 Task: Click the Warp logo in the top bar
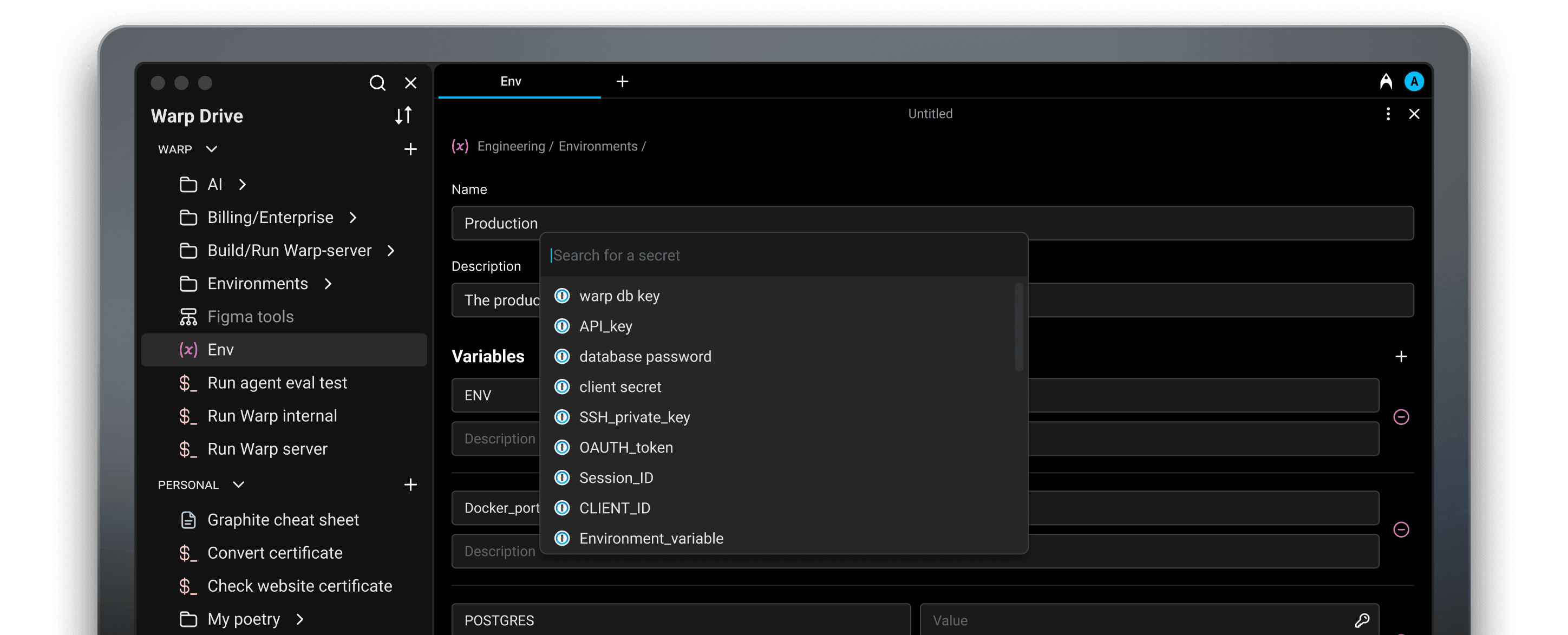click(x=1386, y=81)
